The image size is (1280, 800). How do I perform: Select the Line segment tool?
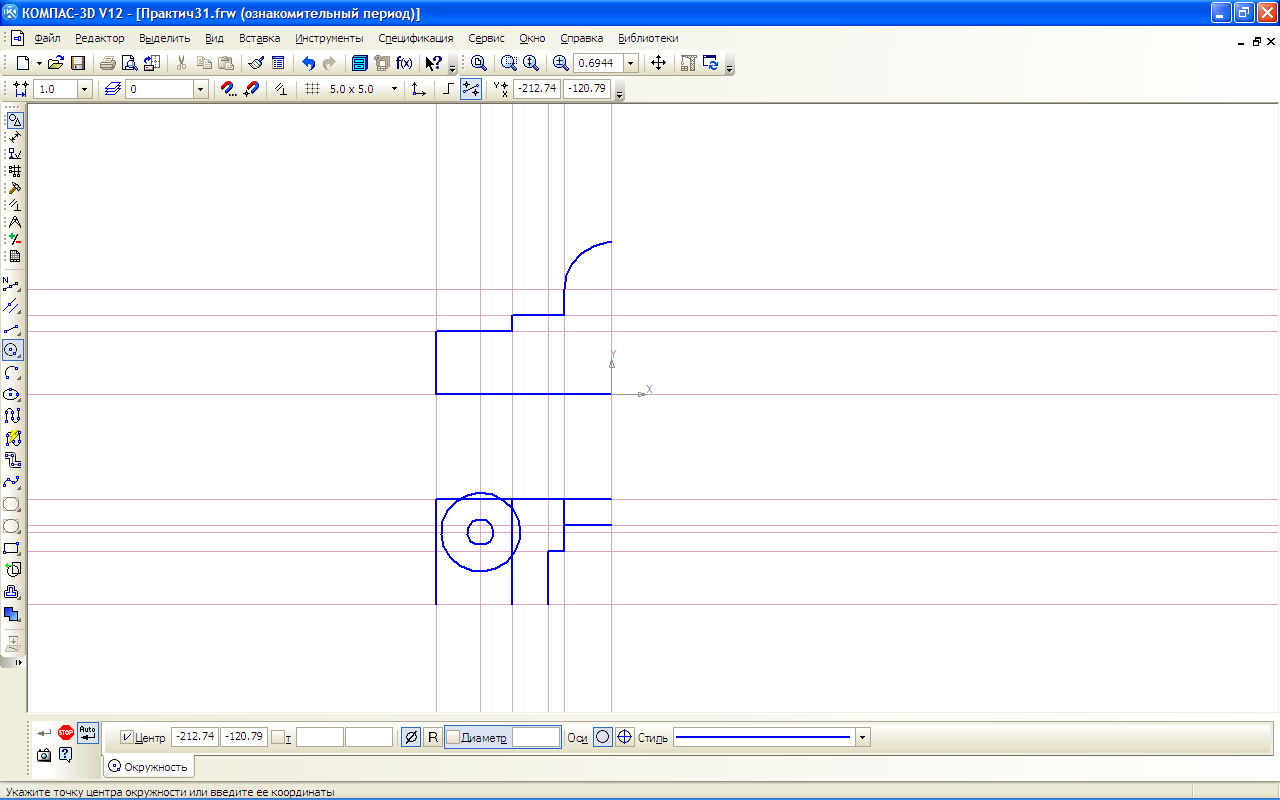pyautogui.click(x=13, y=328)
